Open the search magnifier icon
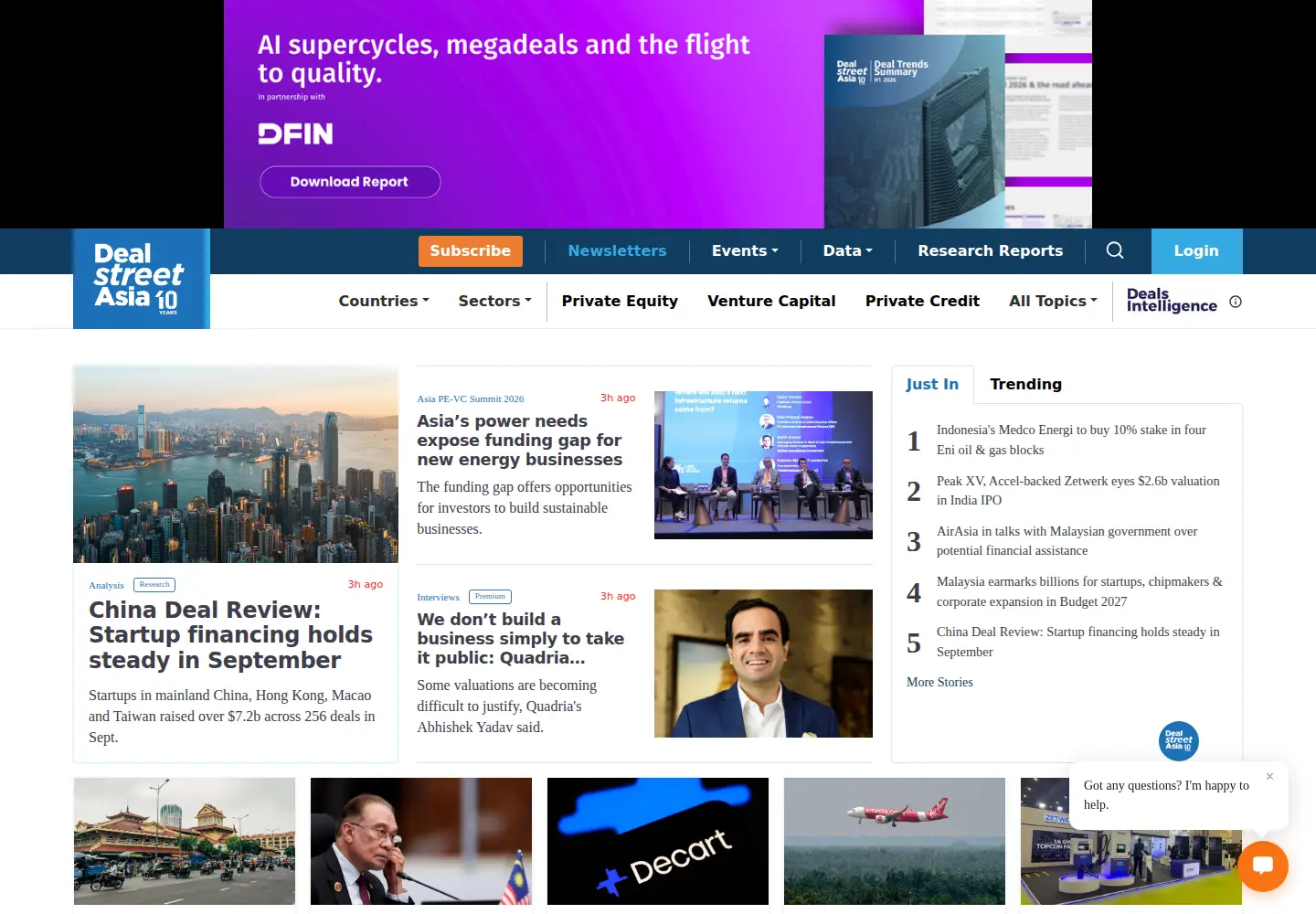 (1115, 250)
